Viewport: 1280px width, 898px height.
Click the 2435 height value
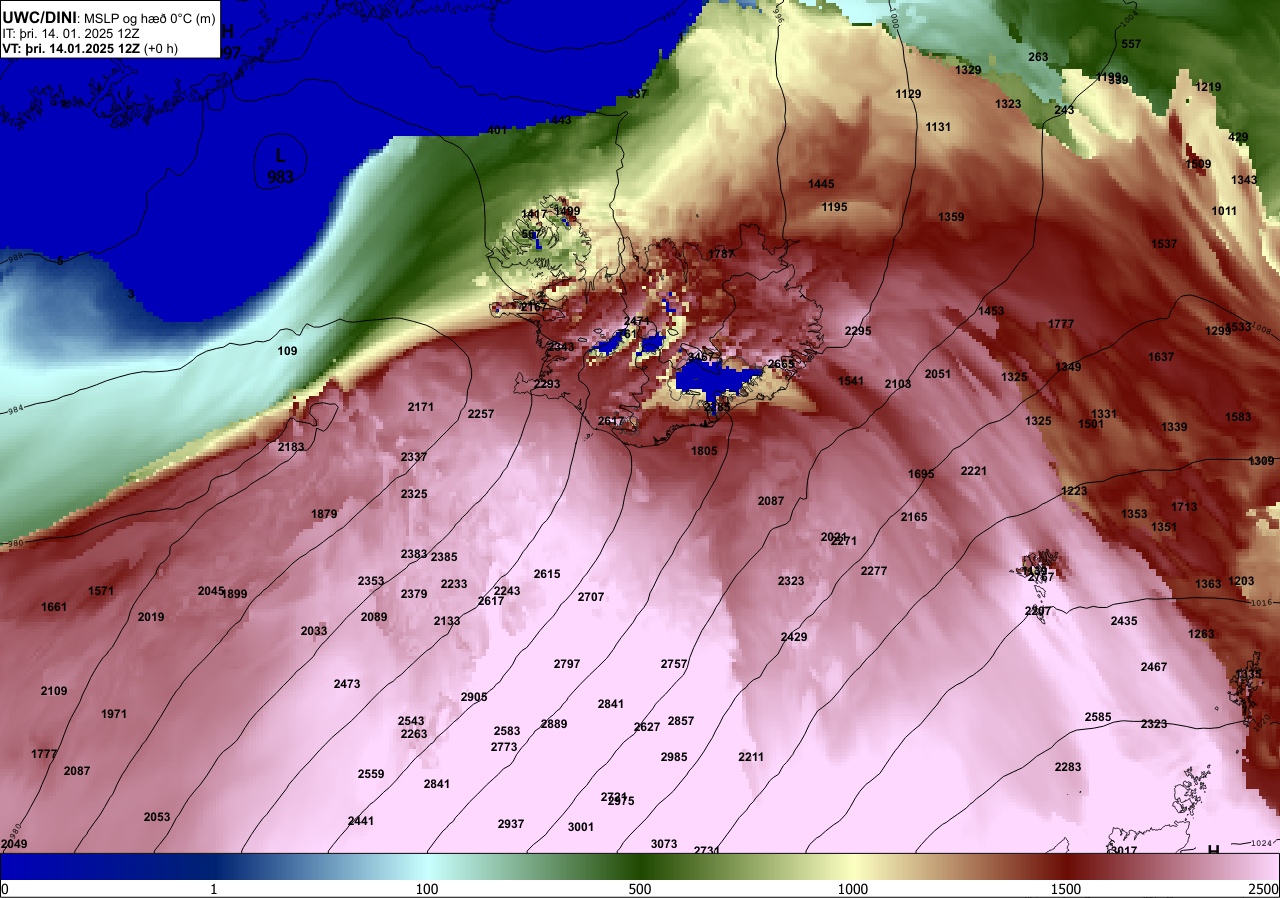point(1124,621)
